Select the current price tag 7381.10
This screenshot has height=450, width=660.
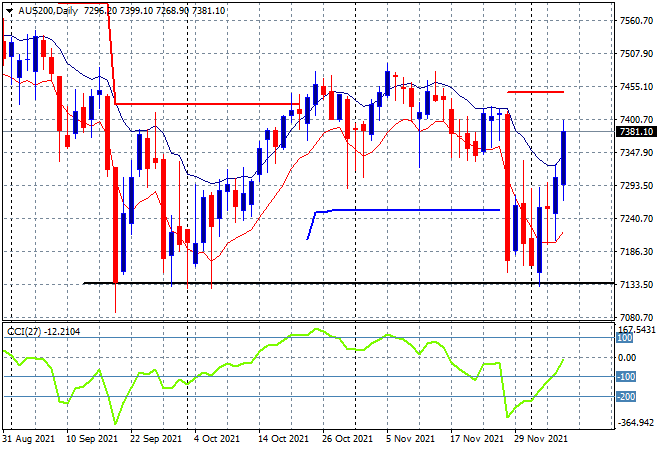tap(636, 132)
